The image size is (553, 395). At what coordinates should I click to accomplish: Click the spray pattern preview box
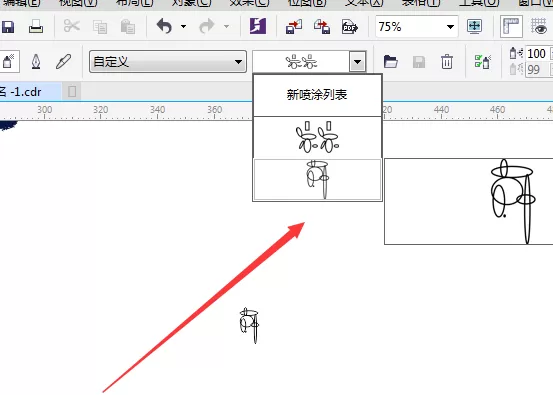coord(301,62)
